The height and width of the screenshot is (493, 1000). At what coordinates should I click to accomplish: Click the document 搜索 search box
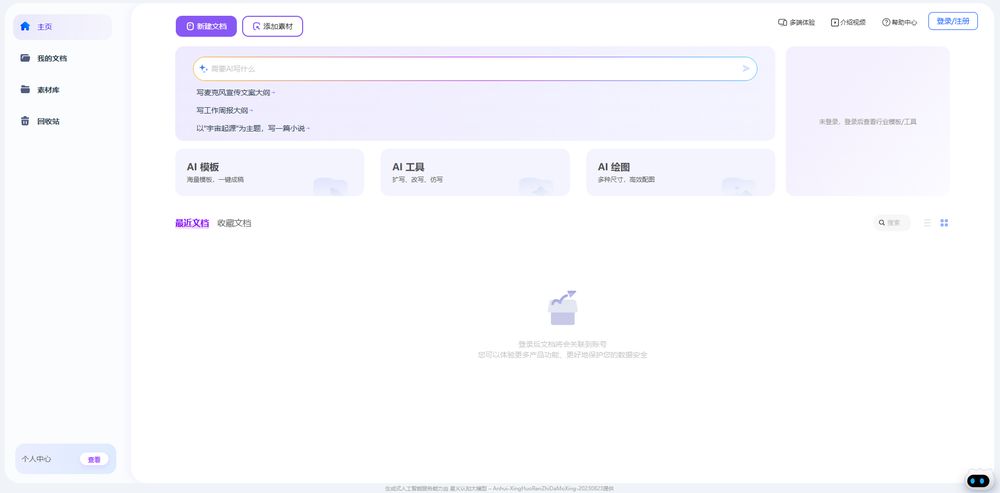coord(892,223)
